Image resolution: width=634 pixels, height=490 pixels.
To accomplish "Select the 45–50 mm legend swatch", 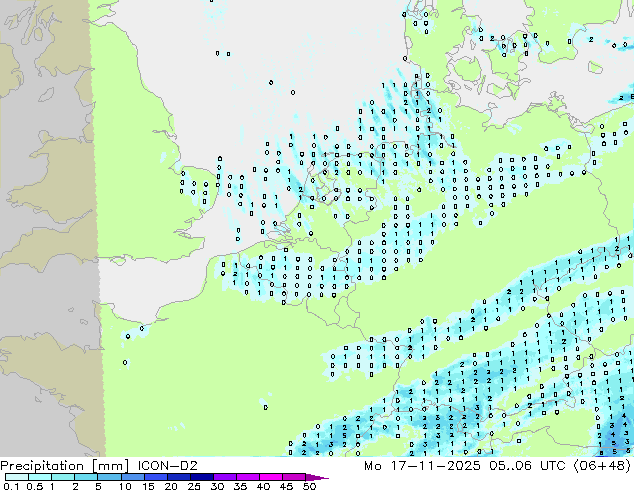I will 294,477.
